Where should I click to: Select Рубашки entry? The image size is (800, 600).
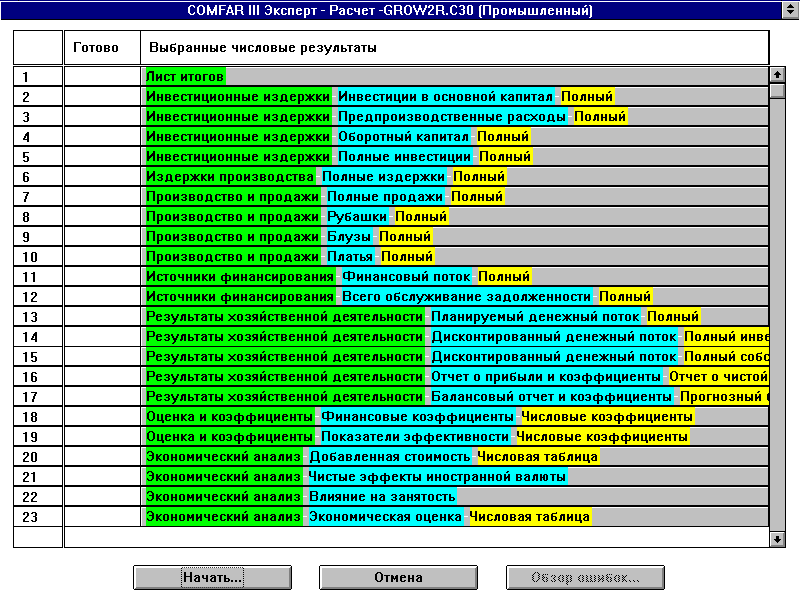(357, 216)
